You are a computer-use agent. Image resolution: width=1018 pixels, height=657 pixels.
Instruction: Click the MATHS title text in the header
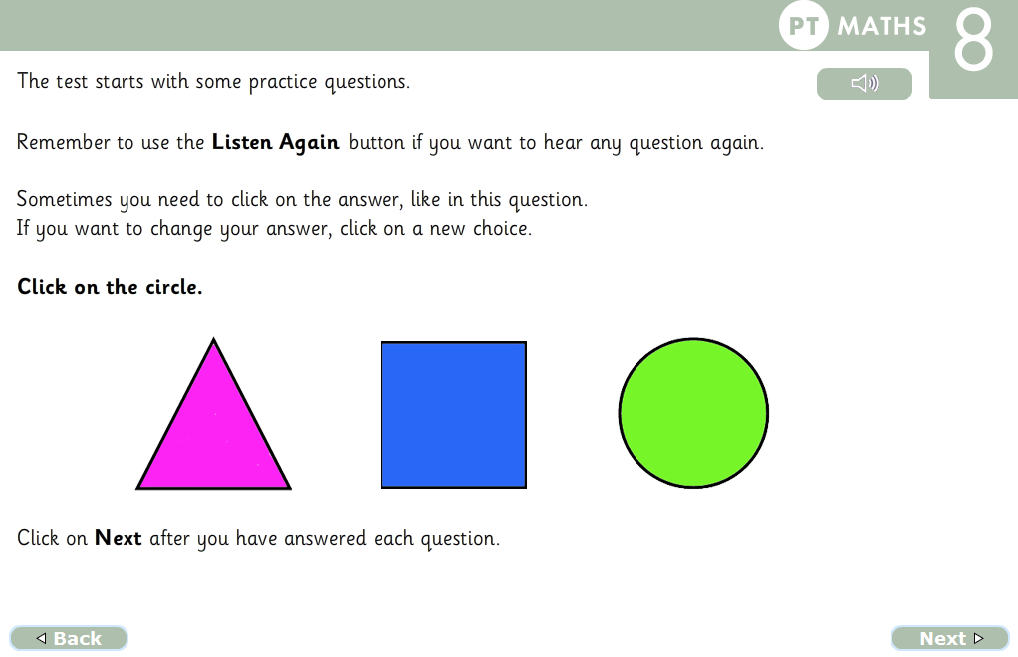coord(882,27)
